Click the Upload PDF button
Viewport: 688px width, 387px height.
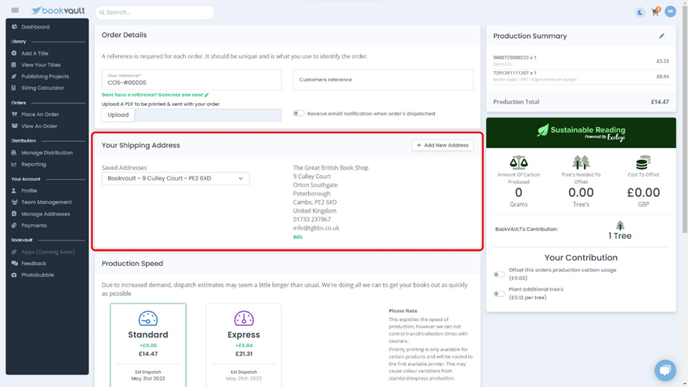pos(118,115)
